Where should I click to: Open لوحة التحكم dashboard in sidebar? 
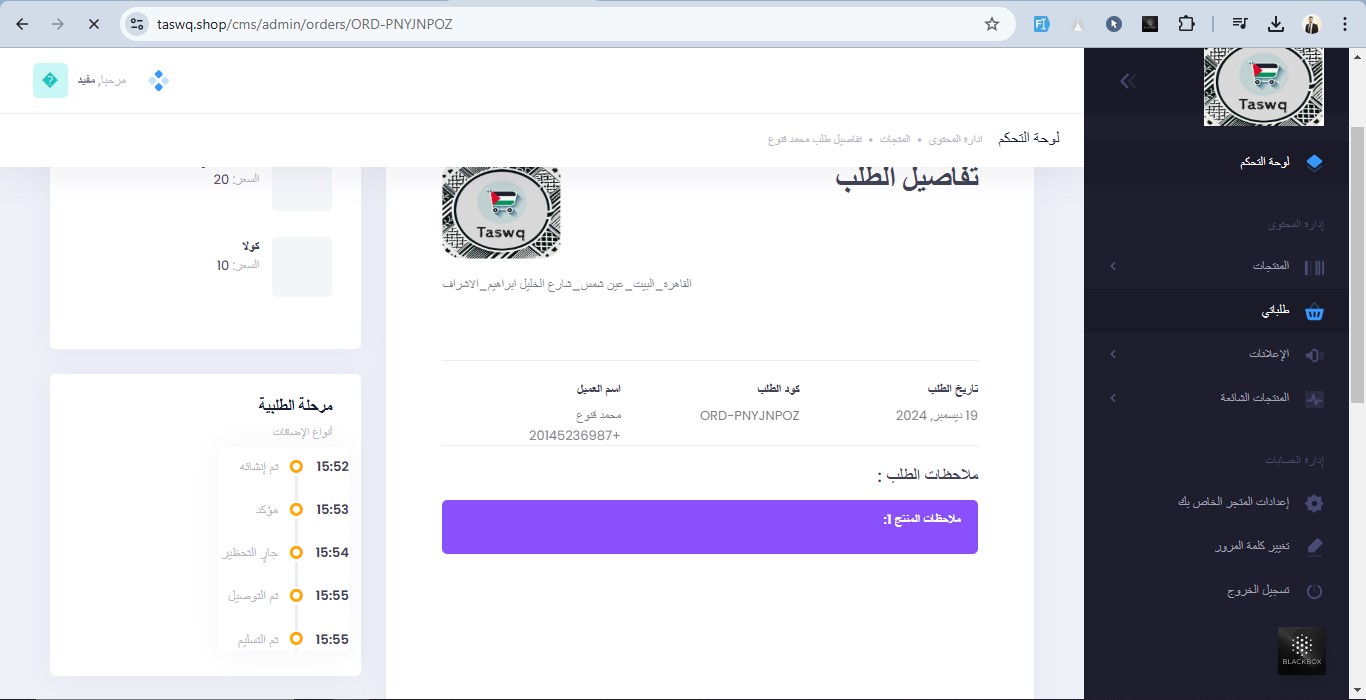[x=1264, y=162]
